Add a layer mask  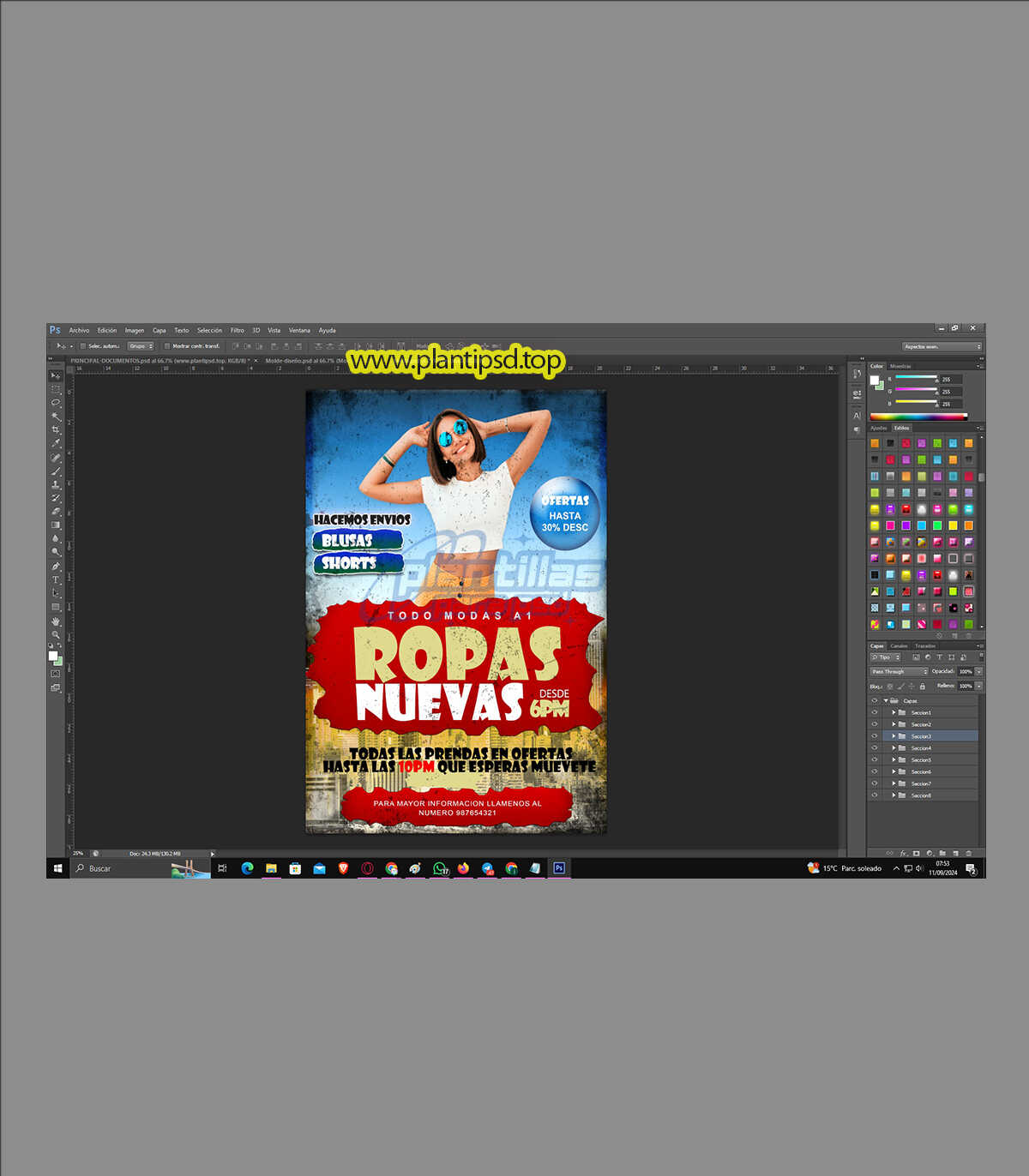pyautogui.click(x=916, y=853)
